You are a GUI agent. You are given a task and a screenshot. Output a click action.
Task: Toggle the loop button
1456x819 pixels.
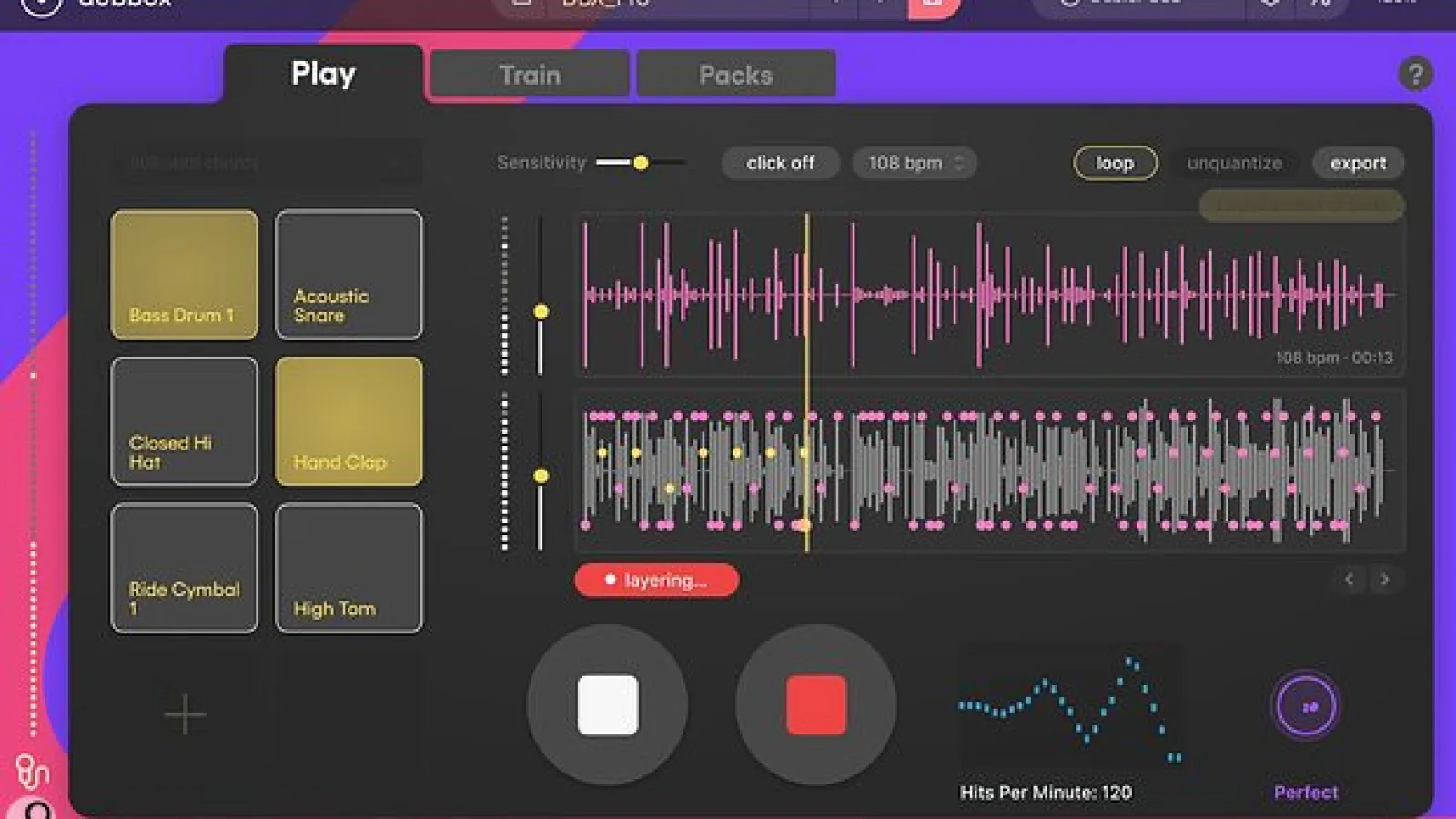[x=1115, y=163]
